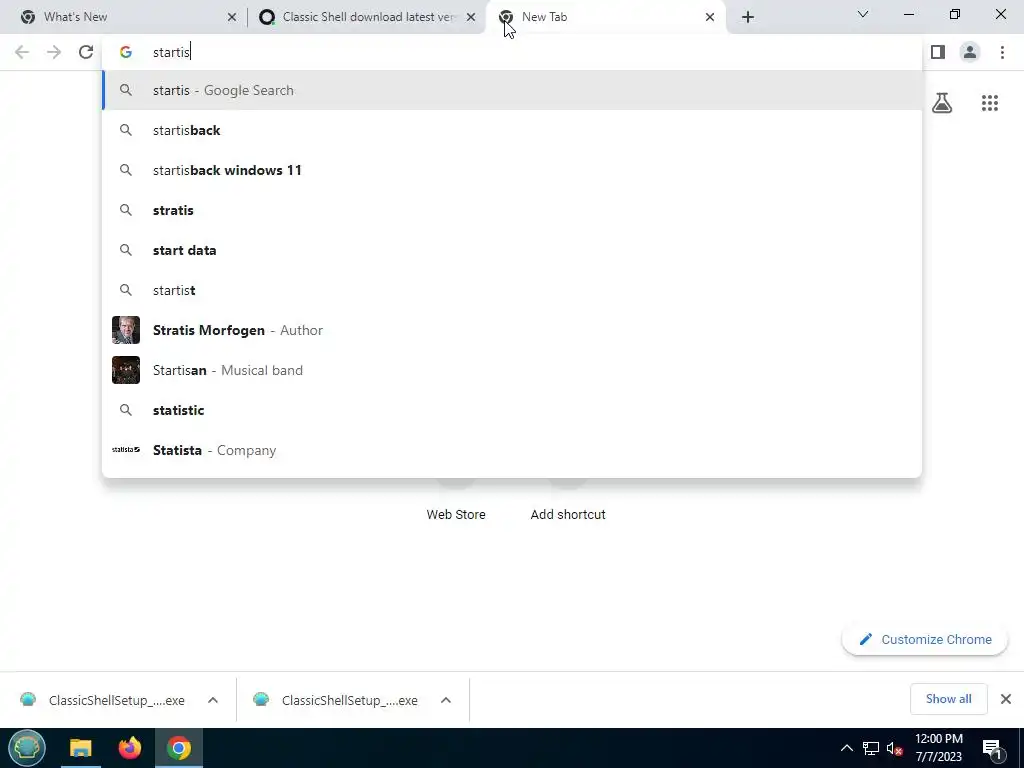
Task: Open first ClassicShellSetup download item
Action: click(103, 700)
